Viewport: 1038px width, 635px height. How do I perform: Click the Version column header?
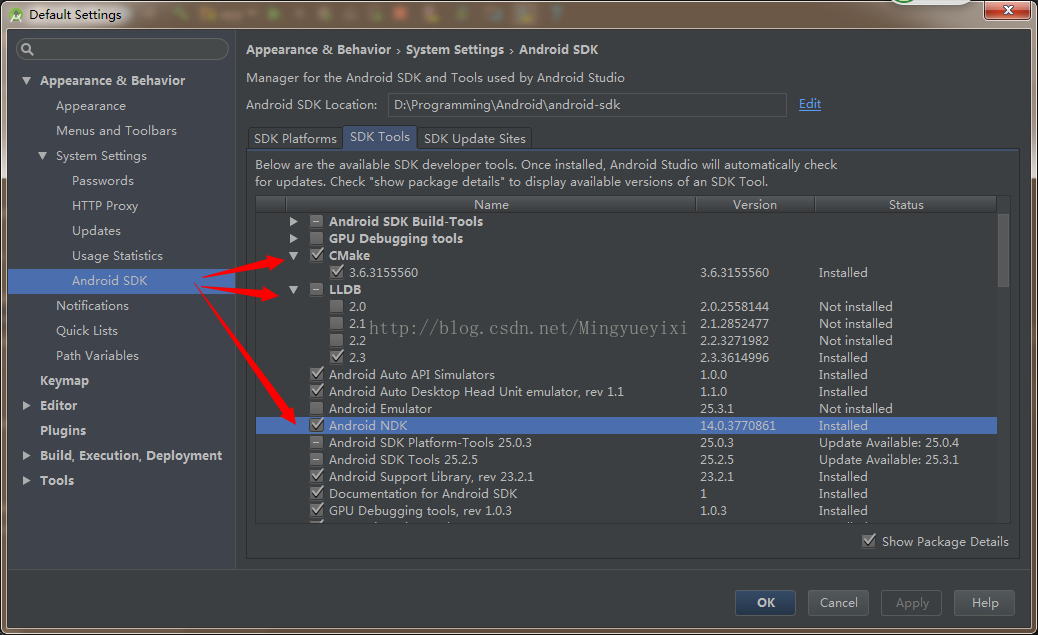point(755,205)
